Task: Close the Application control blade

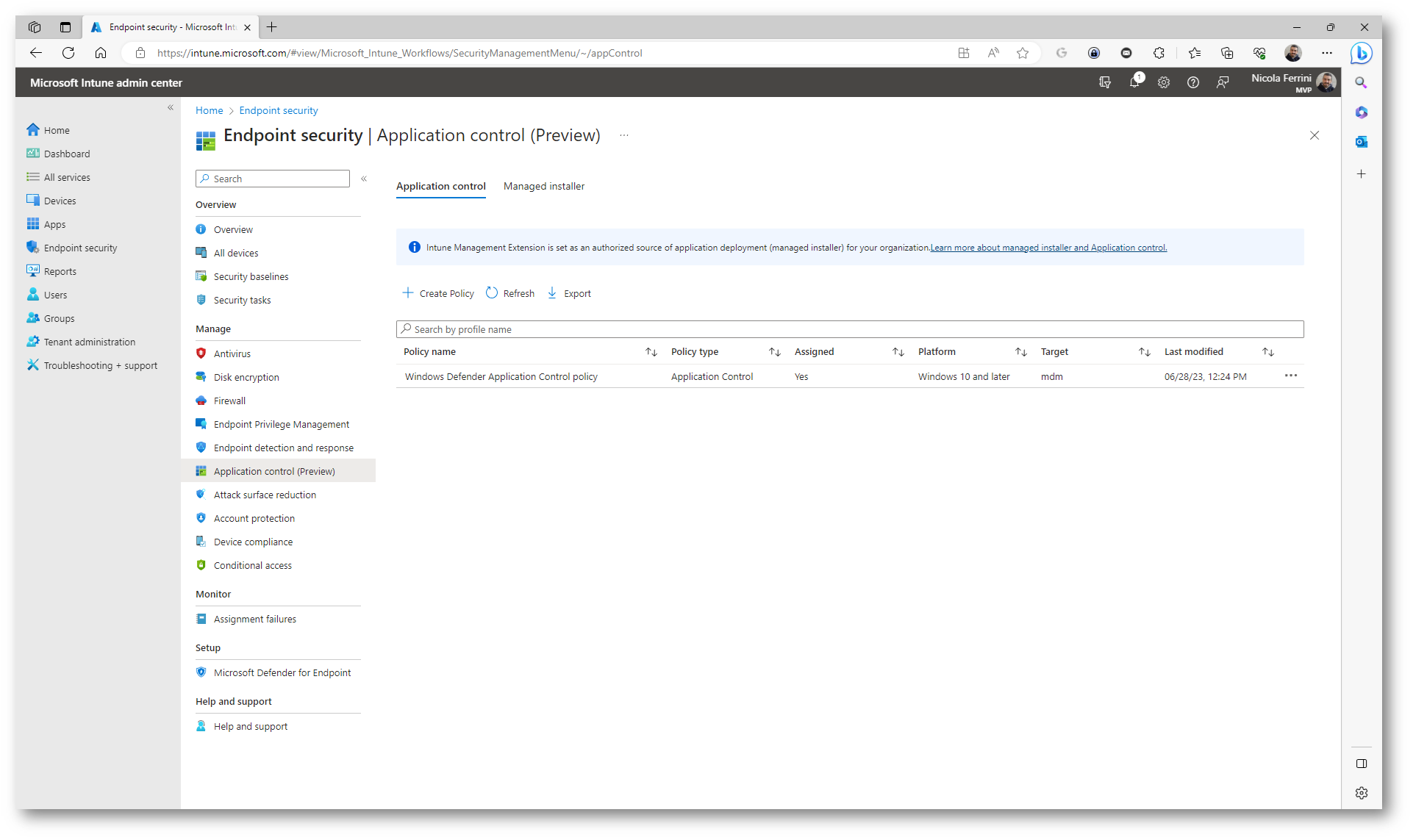Action: pyautogui.click(x=1314, y=135)
